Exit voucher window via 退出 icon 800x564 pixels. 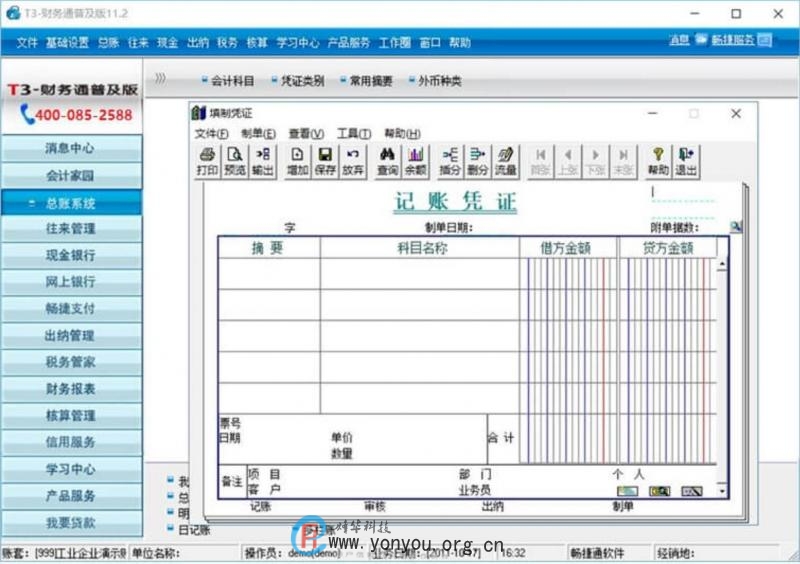(x=686, y=161)
